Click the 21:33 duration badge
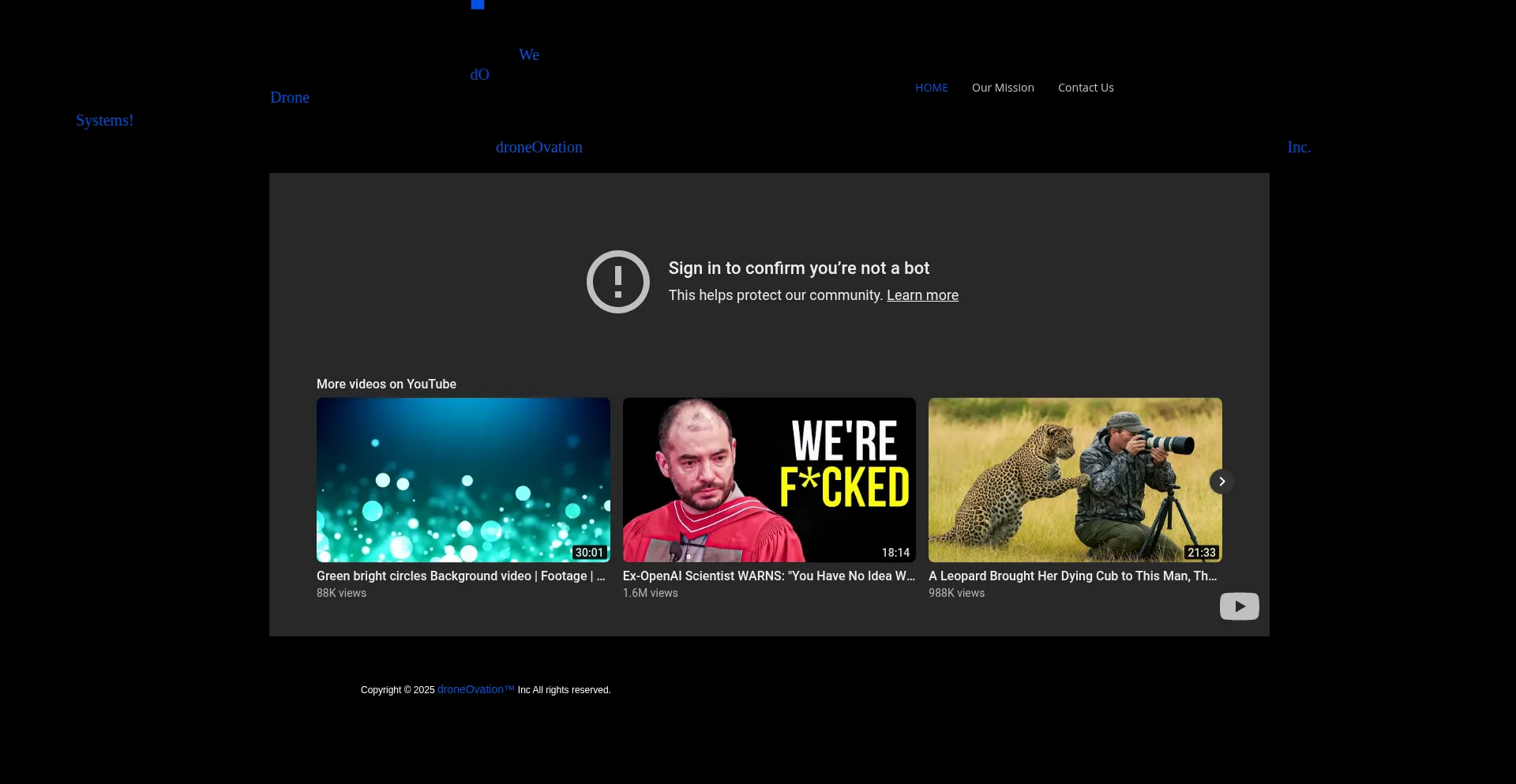Viewport: 1516px width, 784px height. 1202,553
